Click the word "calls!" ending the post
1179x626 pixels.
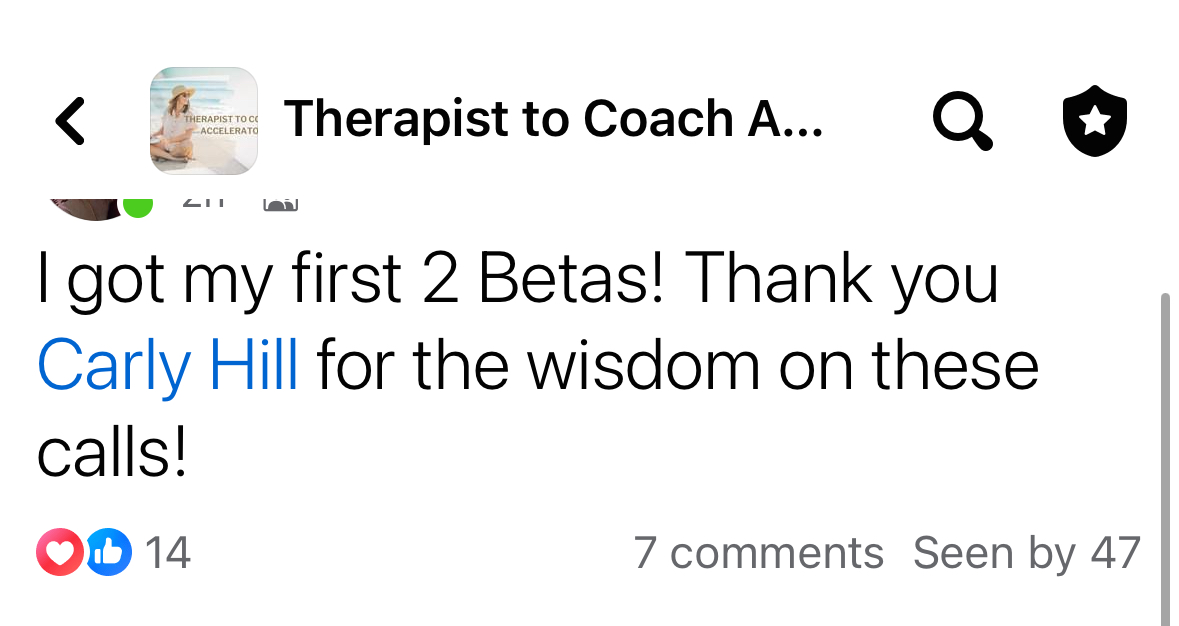tap(112, 452)
